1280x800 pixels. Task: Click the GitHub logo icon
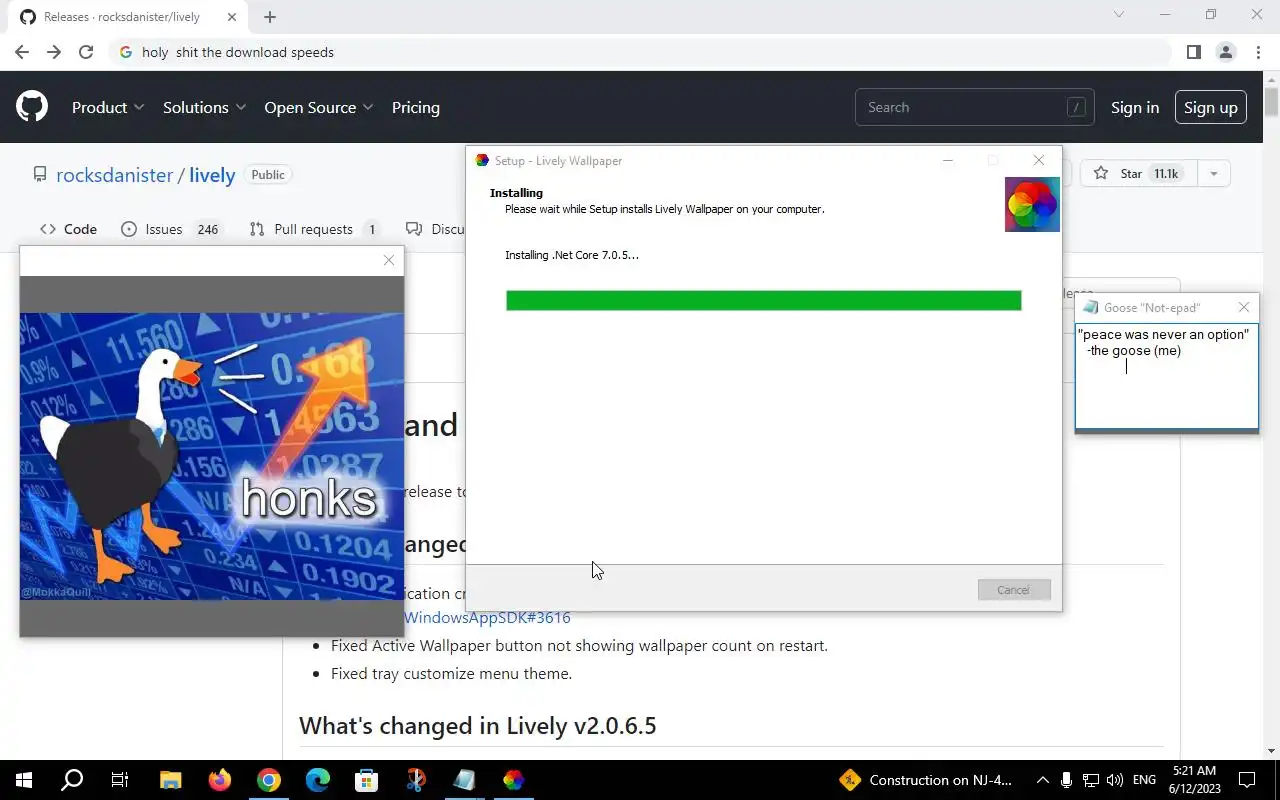click(32, 107)
